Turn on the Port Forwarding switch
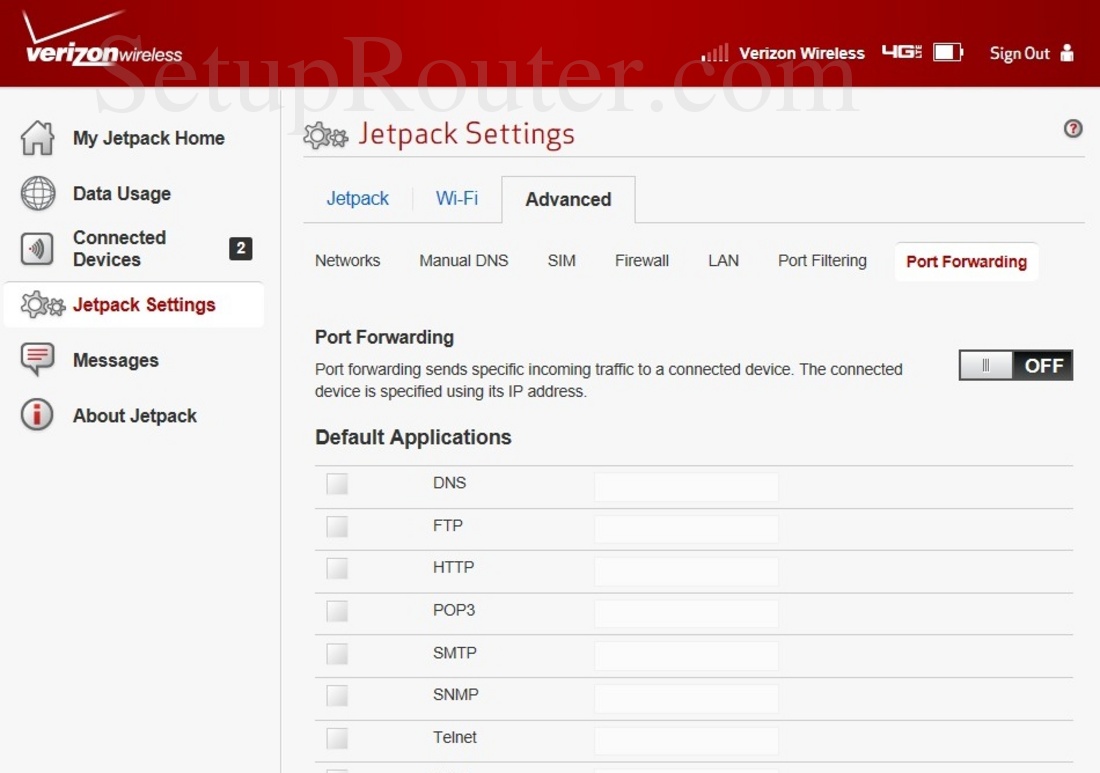The height and width of the screenshot is (773, 1100). (1015, 366)
